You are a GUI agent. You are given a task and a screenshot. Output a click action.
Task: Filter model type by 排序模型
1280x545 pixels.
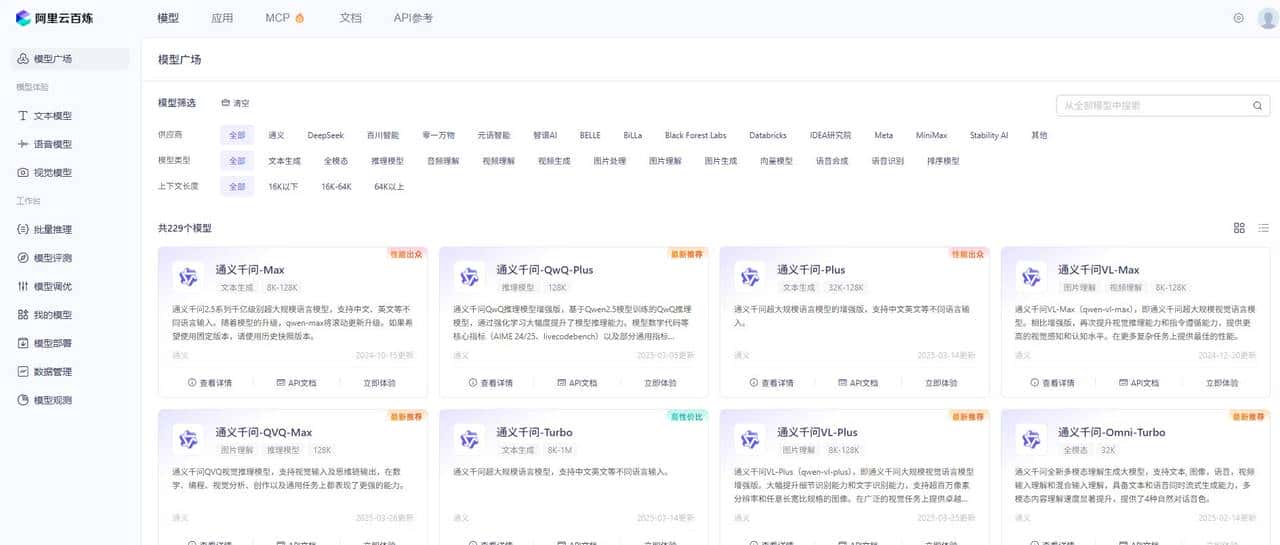943,161
